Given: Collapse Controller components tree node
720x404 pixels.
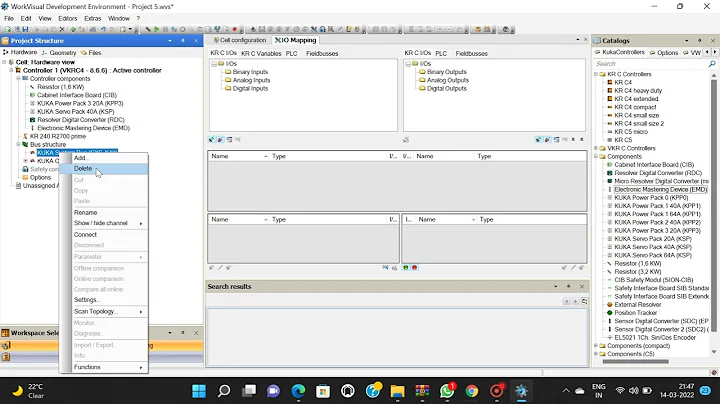Looking at the screenshot, I should (x=18, y=79).
